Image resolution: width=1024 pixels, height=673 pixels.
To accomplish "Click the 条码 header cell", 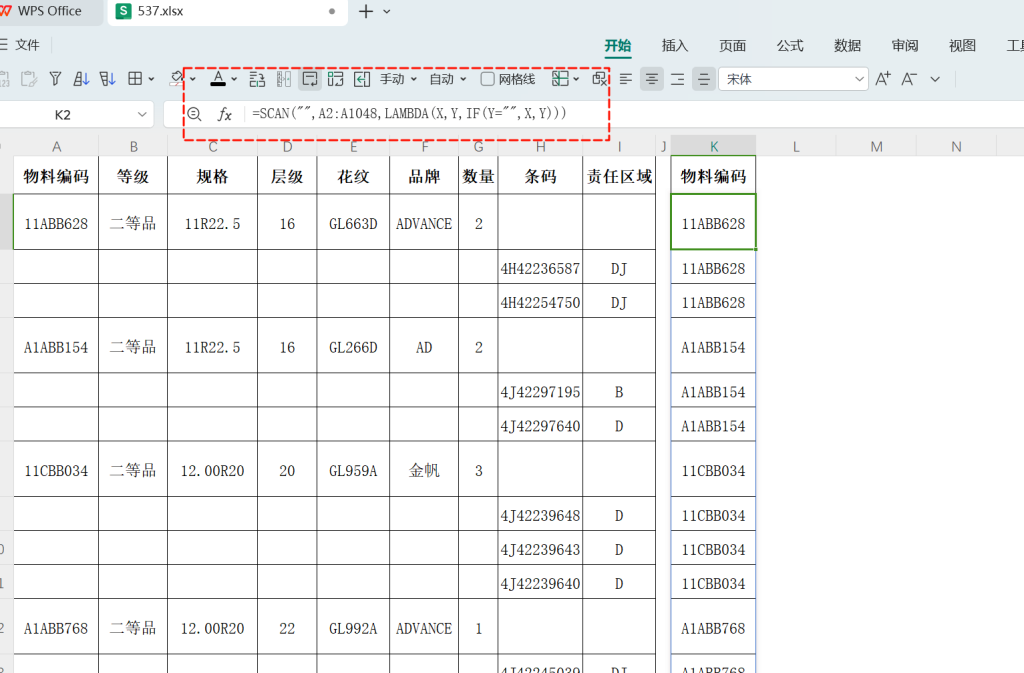I will [540, 176].
